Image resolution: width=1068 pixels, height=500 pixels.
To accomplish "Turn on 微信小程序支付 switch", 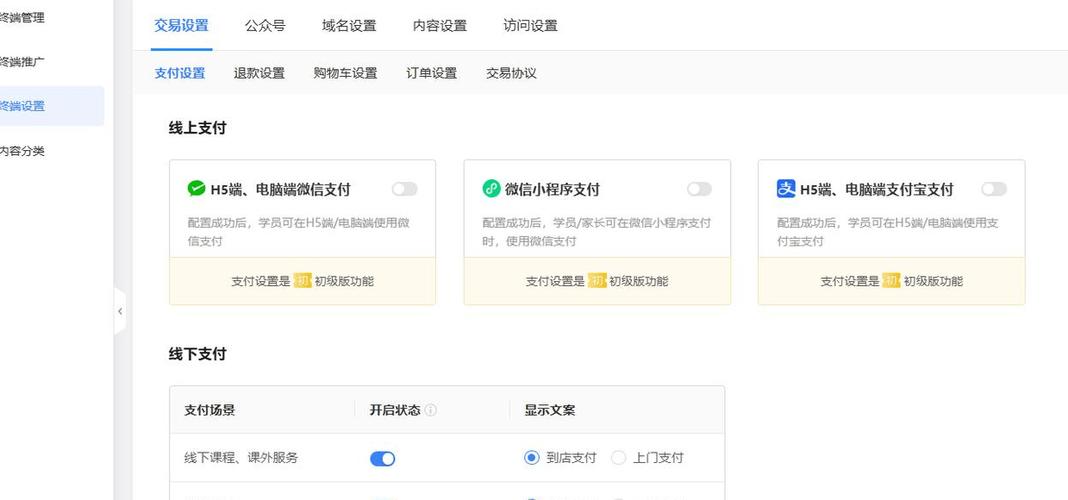I will tap(699, 189).
